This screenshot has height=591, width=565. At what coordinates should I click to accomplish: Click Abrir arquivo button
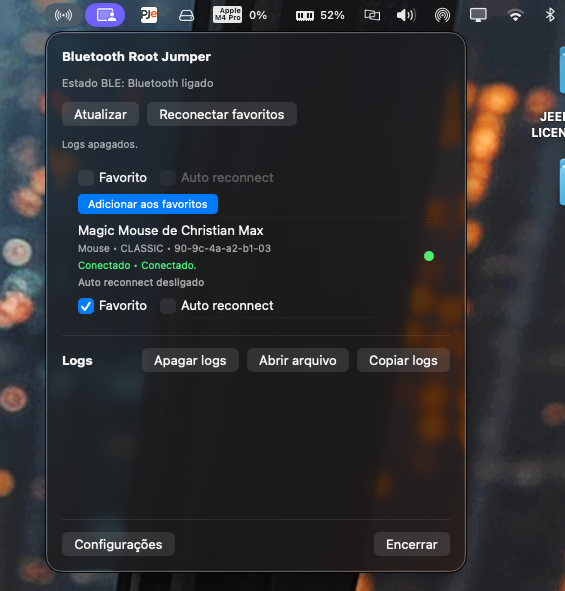click(297, 360)
